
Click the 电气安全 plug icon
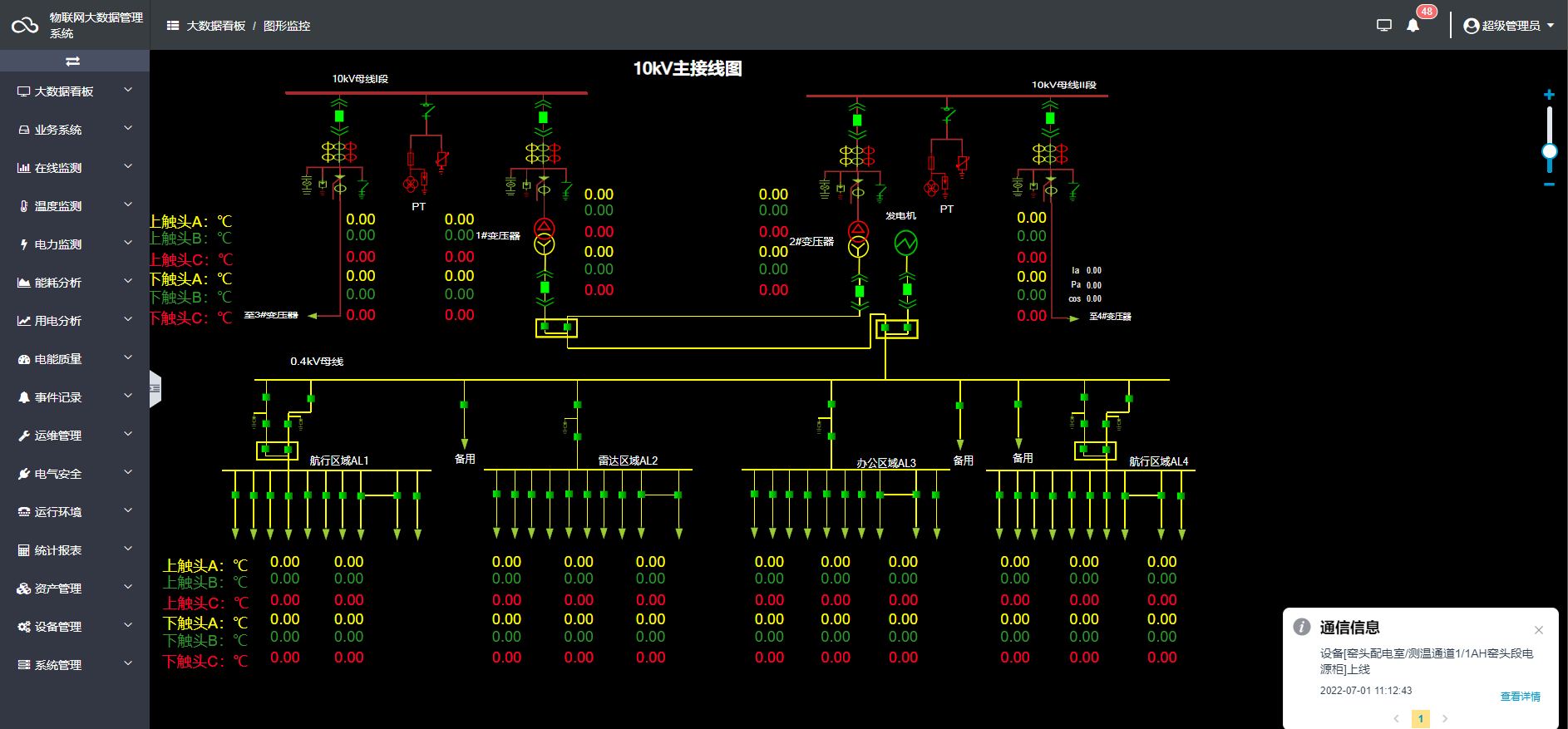pos(24,474)
